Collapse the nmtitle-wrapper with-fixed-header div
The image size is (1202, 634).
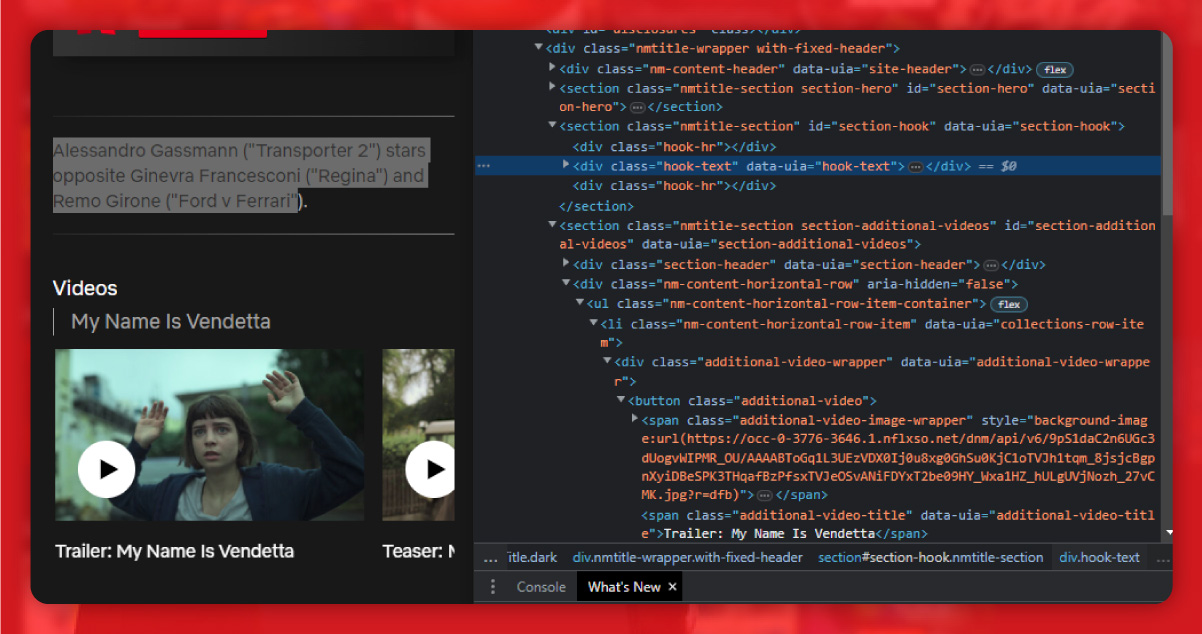539,48
